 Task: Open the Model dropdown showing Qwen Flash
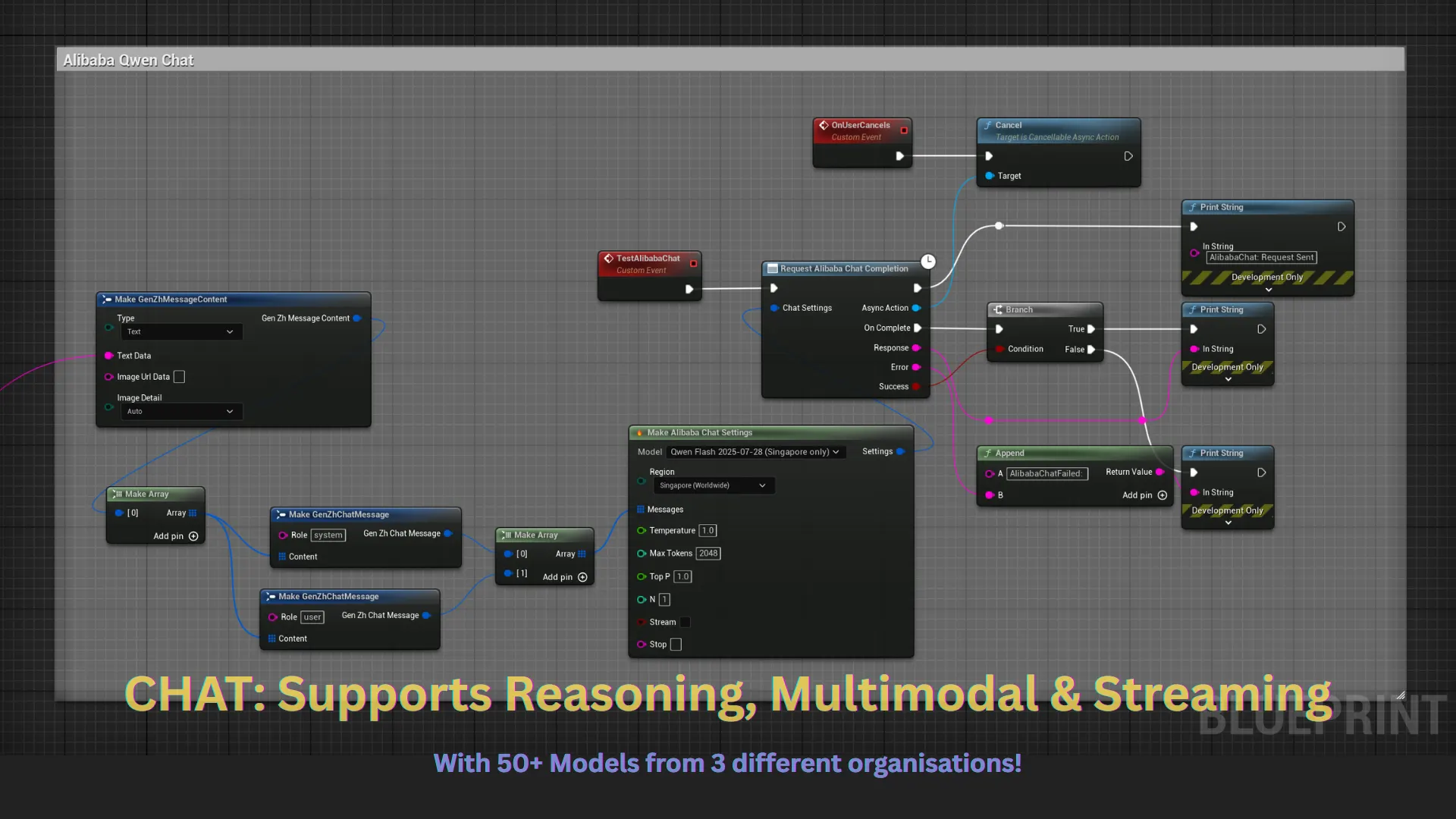tap(755, 452)
